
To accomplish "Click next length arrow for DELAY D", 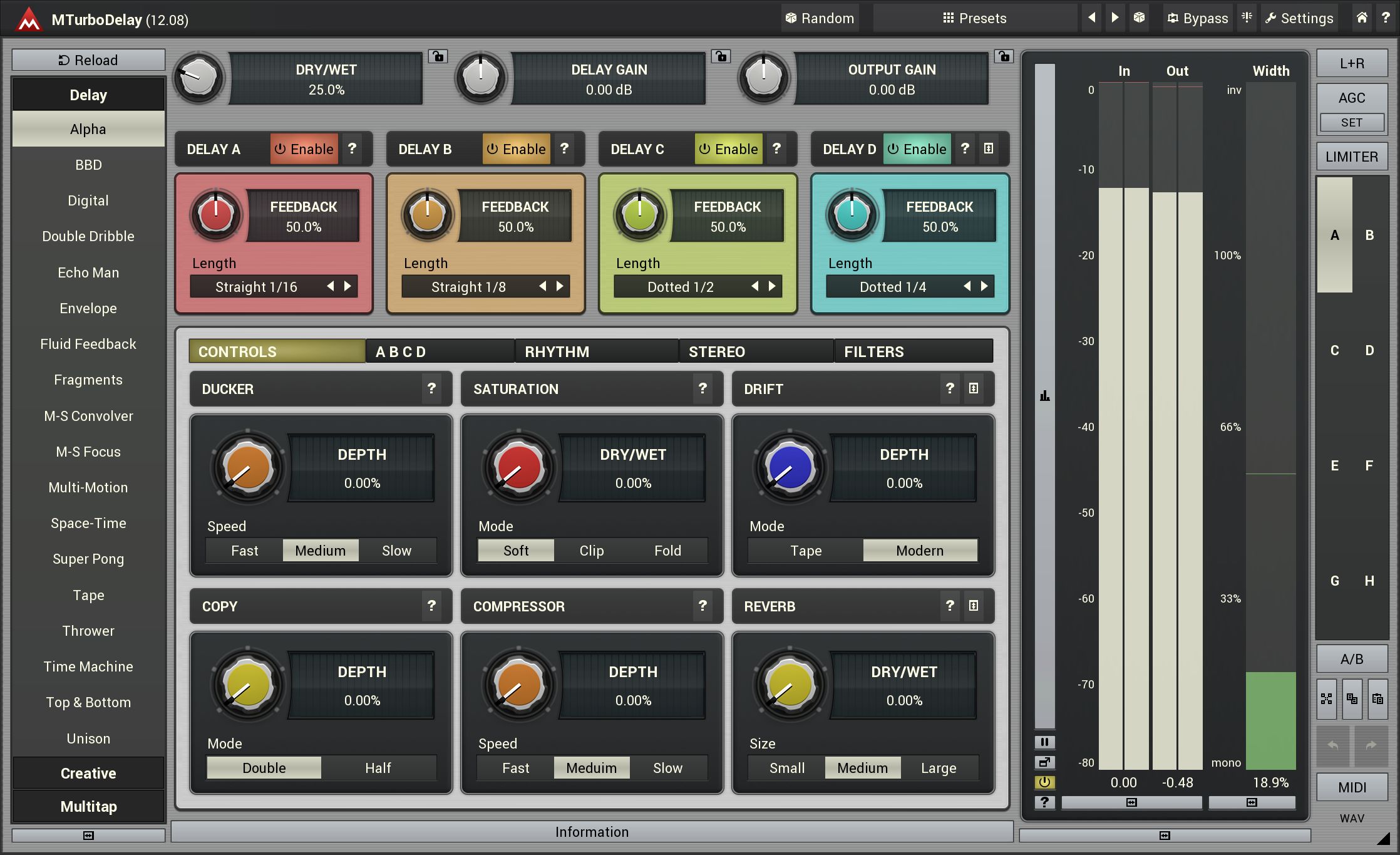I will 984,286.
